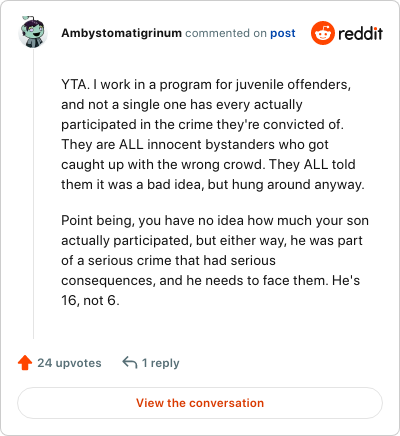Open the "1 reply" link
The image size is (400, 436).
[x=161, y=363]
